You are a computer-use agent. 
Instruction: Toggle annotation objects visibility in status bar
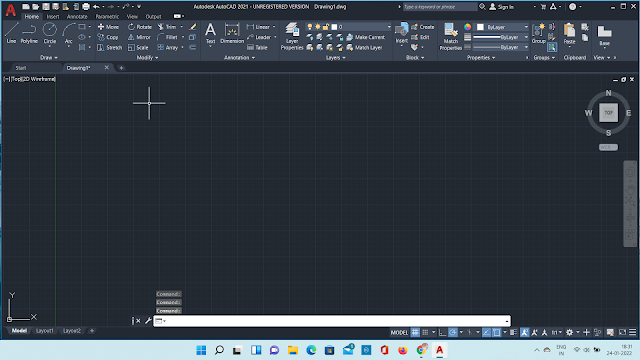coord(524,332)
